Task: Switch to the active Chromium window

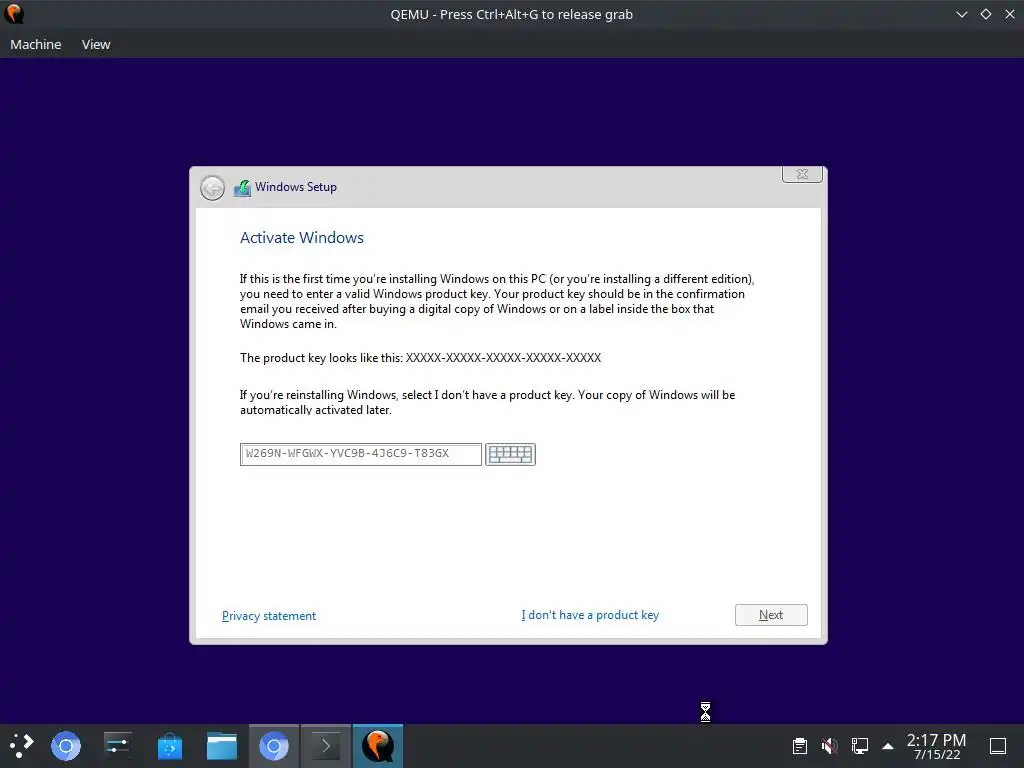Action: click(x=274, y=746)
